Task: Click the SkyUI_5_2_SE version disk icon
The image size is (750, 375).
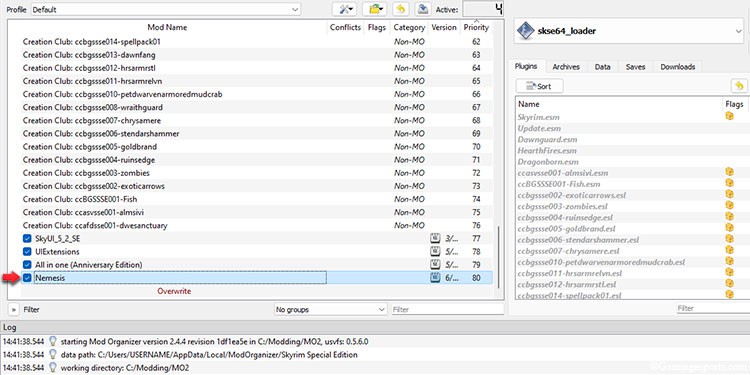Action: [435, 238]
